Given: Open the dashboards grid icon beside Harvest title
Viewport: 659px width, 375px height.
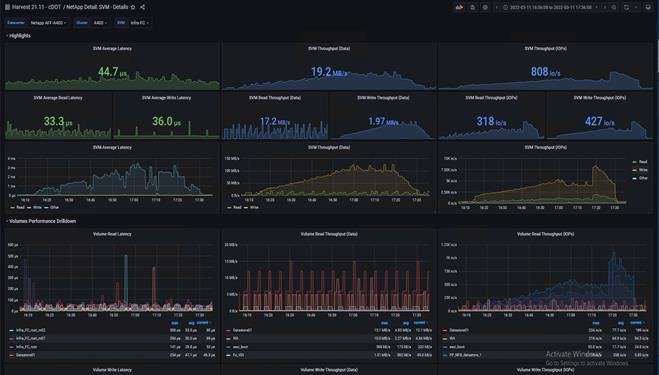Looking at the screenshot, I should [8, 7].
